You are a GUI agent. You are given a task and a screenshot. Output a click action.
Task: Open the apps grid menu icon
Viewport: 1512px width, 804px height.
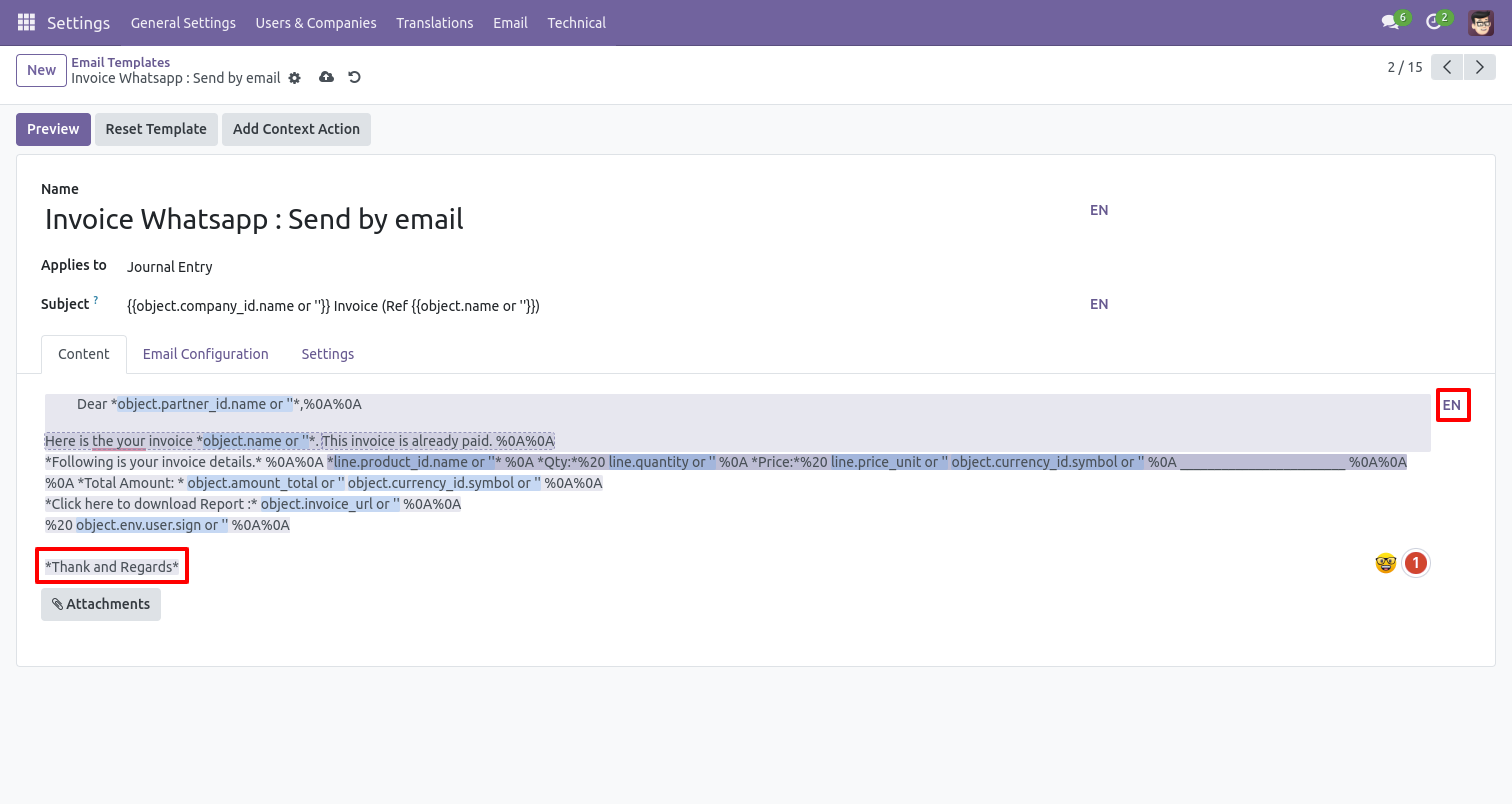pos(26,22)
